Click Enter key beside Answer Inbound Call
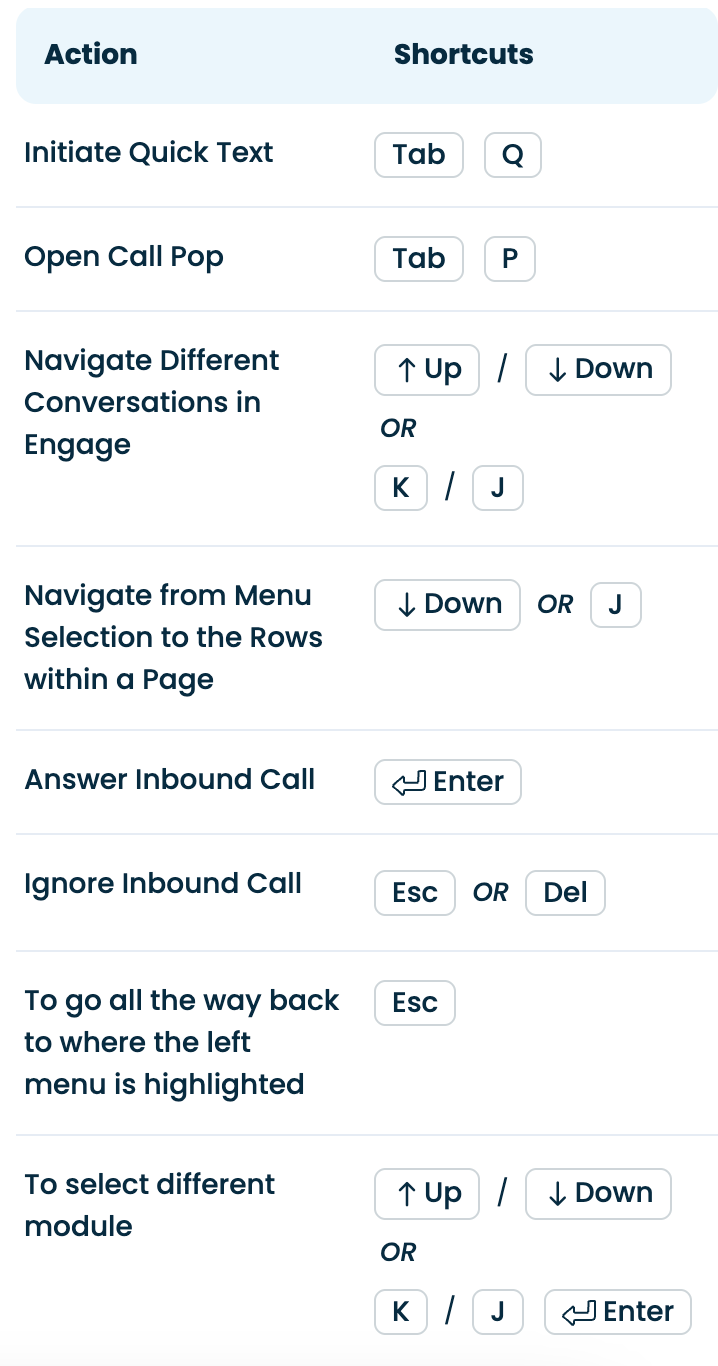 (448, 782)
